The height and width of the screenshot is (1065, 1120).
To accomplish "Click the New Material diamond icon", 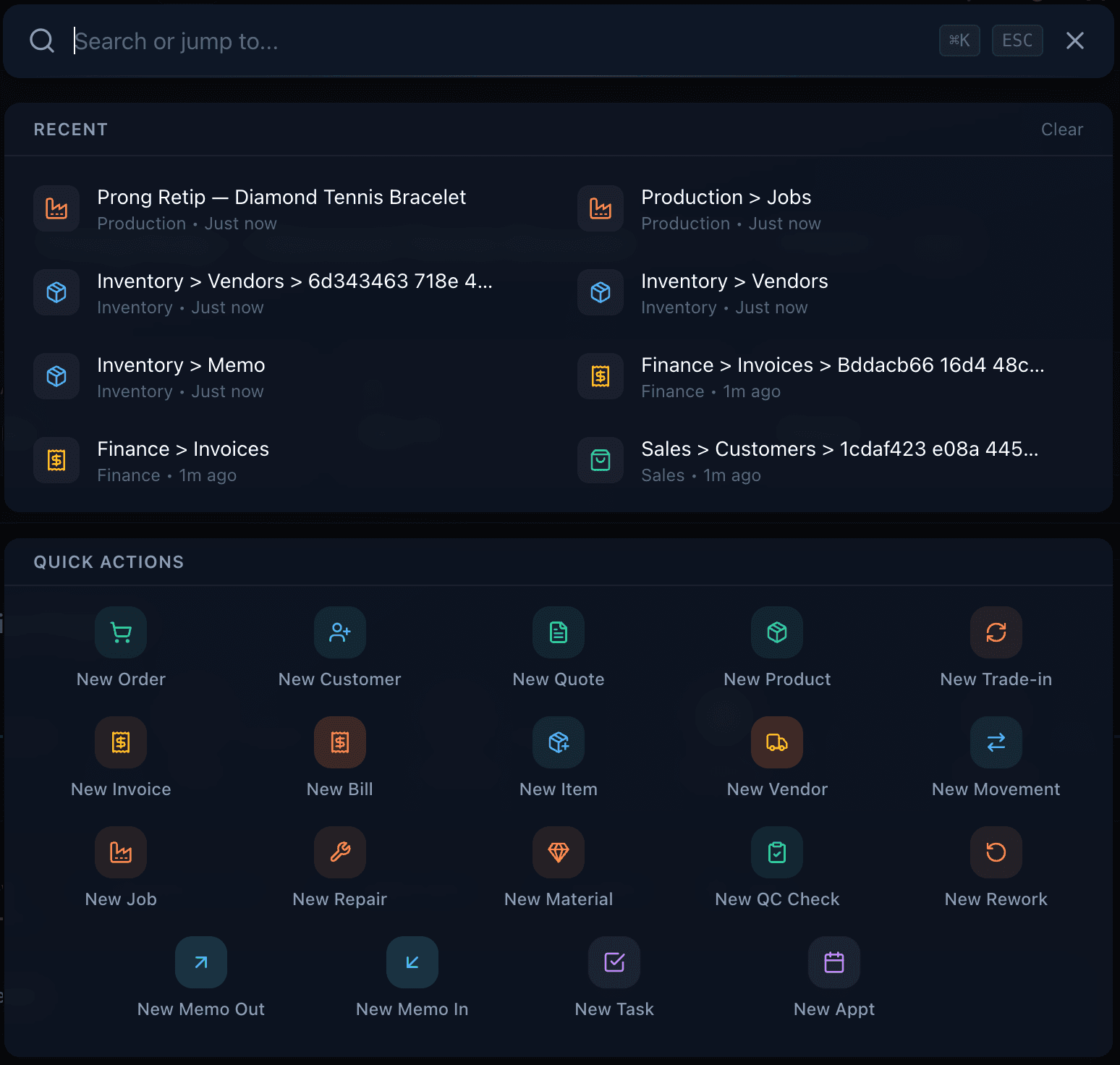I will (559, 852).
